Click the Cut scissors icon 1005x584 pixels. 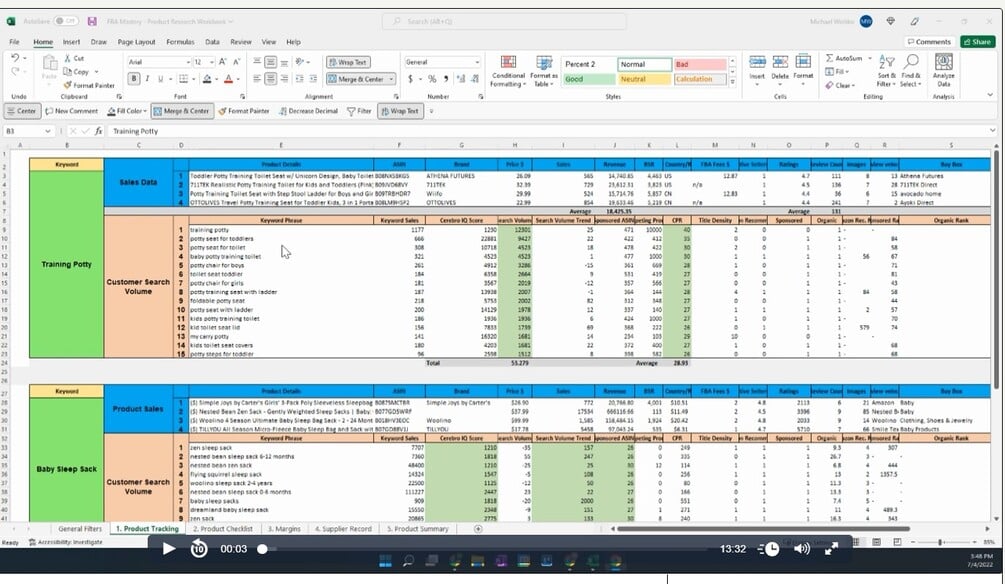68,58
